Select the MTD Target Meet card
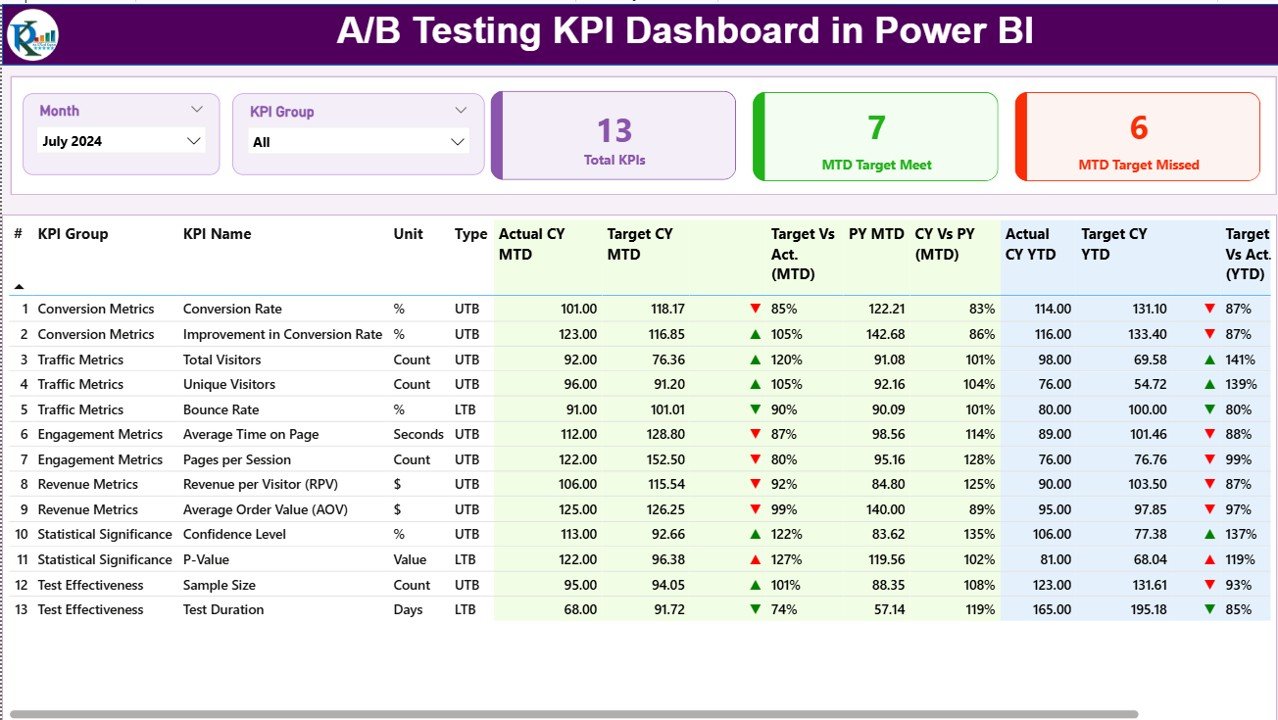 (875, 135)
